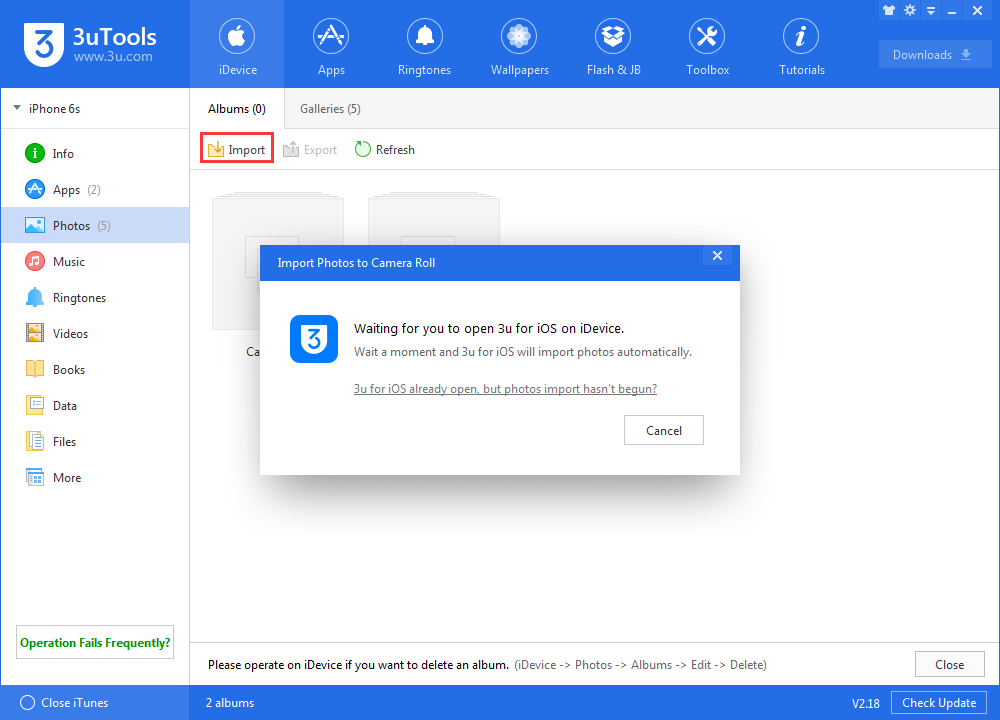Select the second album thumbnail
The image size is (1000, 720).
click(434, 219)
